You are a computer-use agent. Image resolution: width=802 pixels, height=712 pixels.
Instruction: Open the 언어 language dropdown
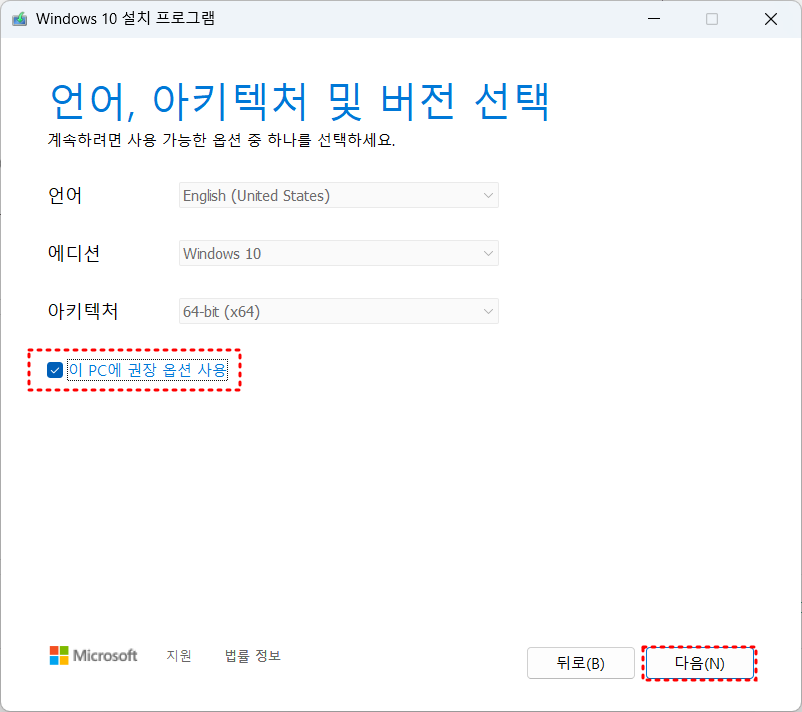point(339,195)
